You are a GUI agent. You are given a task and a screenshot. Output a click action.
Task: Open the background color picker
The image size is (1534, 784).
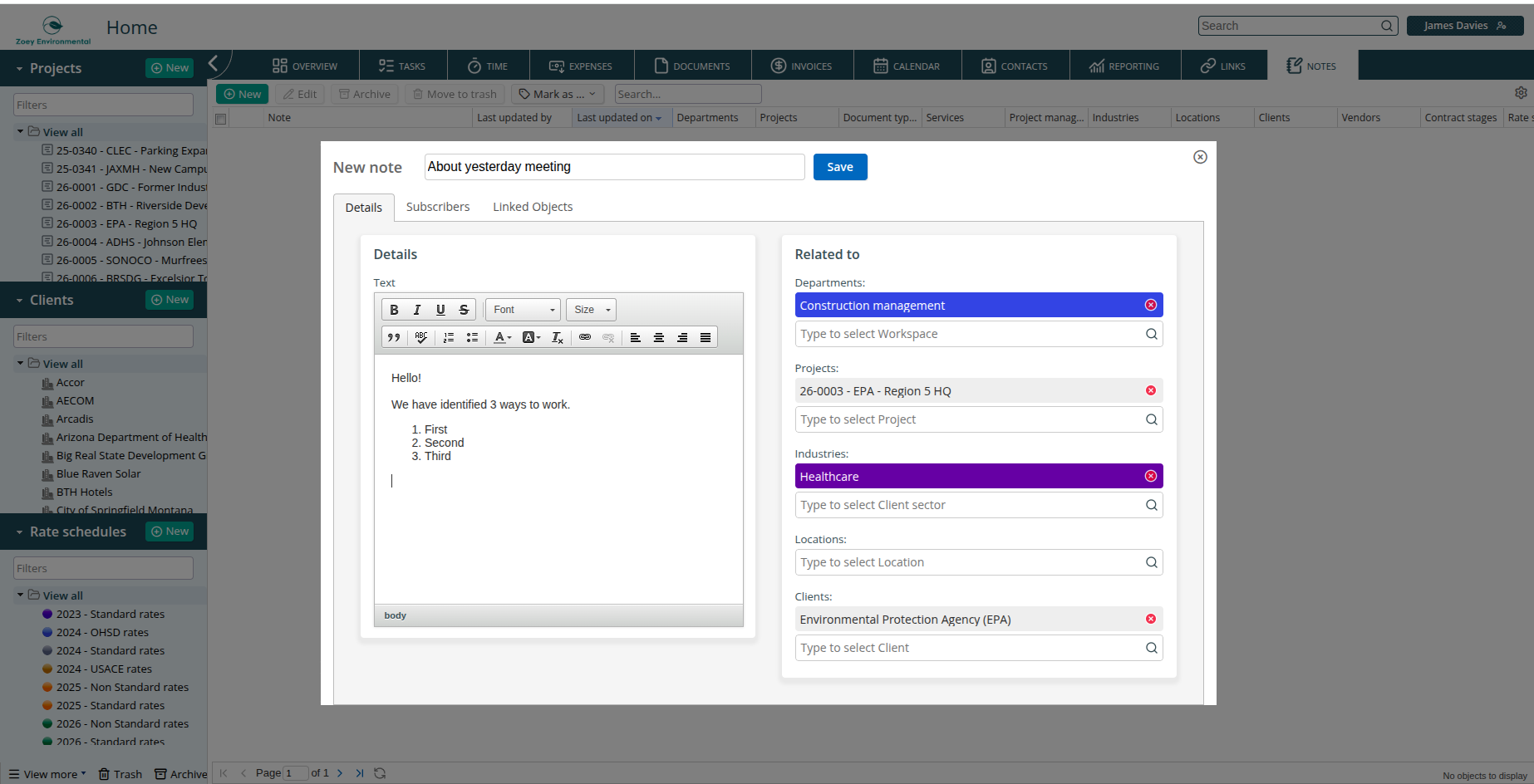(531, 337)
